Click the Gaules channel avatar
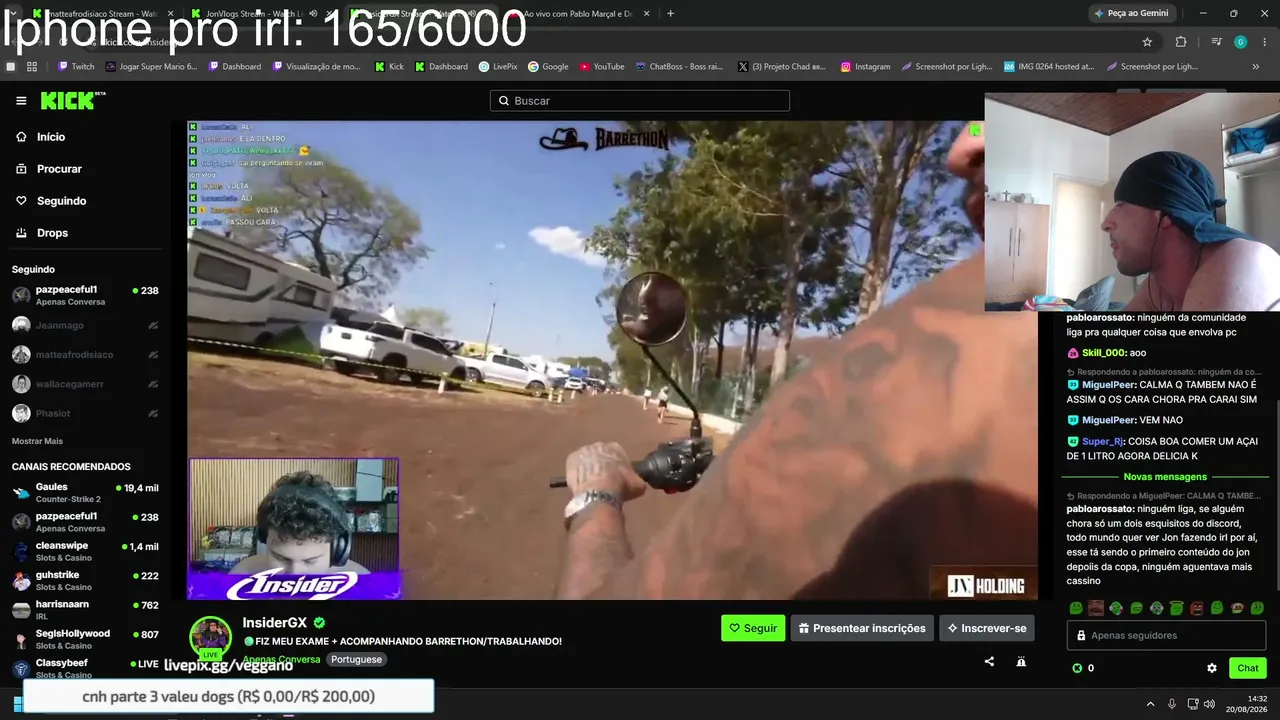Screen dimensions: 1280x720 pyautogui.click(x=21, y=492)
